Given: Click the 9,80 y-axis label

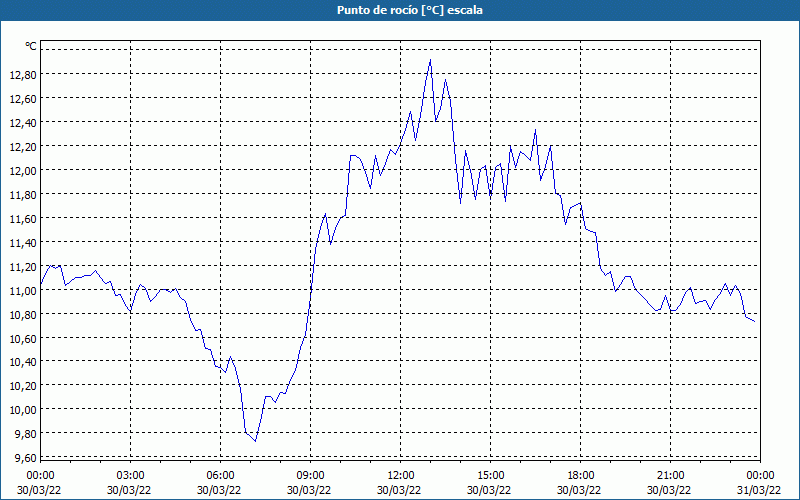Looking at the screenshot, I should (26, 434).
